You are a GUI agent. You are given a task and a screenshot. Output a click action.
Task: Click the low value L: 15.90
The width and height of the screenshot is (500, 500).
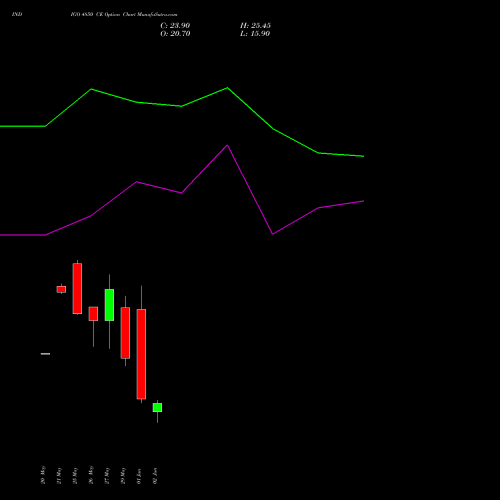255,34
